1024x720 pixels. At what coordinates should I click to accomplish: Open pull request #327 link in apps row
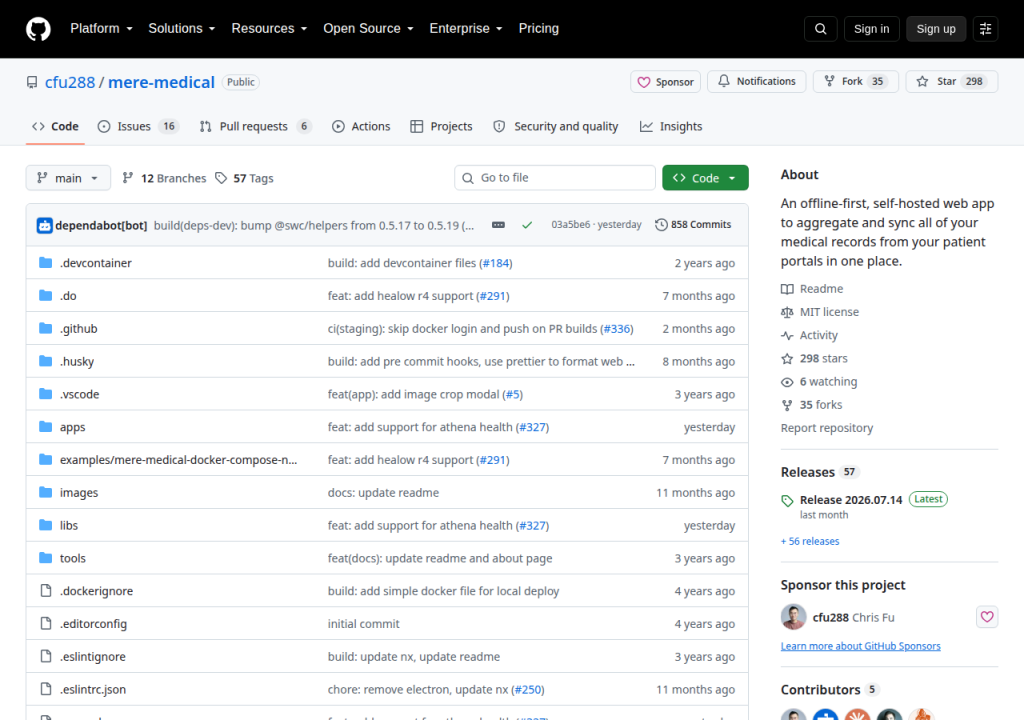[x=532, y=427]
